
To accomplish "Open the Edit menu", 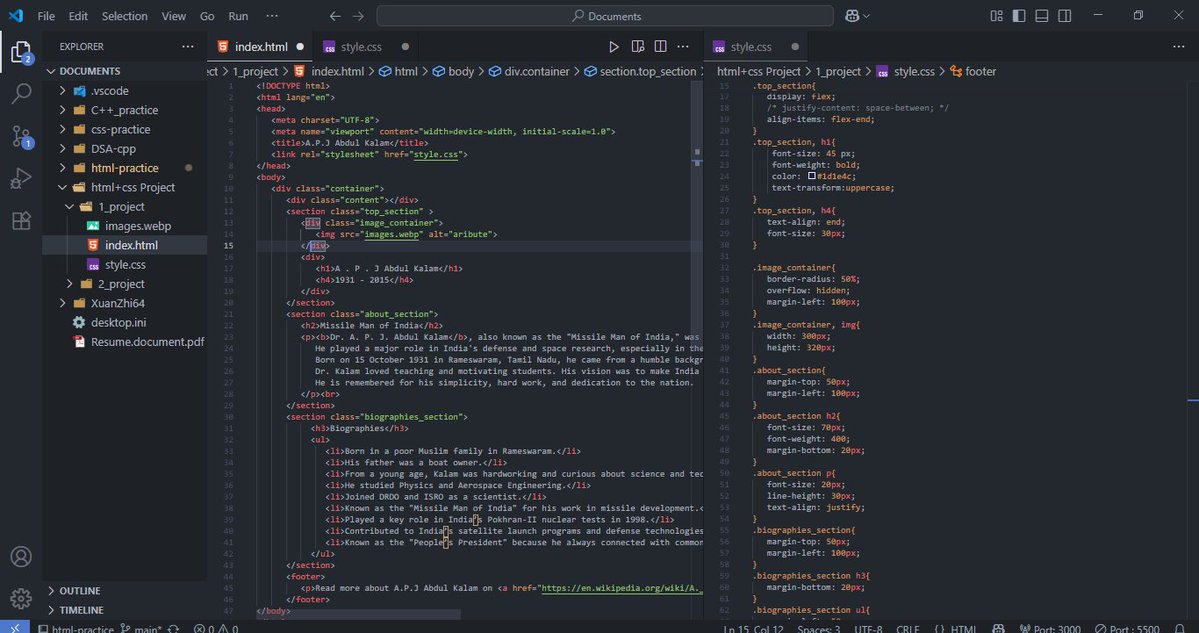I will point(78,16).
